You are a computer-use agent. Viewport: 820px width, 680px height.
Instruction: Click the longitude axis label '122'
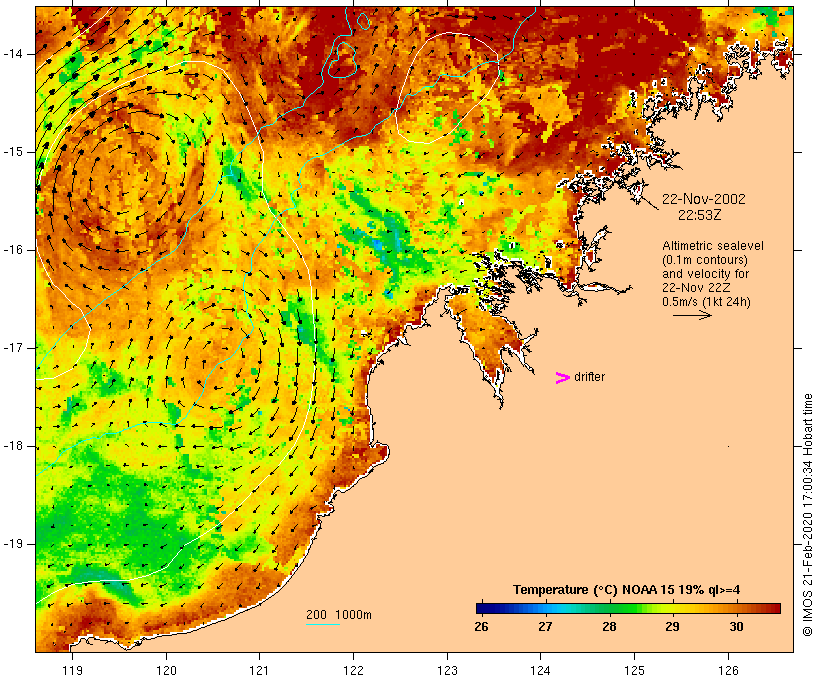354,670
